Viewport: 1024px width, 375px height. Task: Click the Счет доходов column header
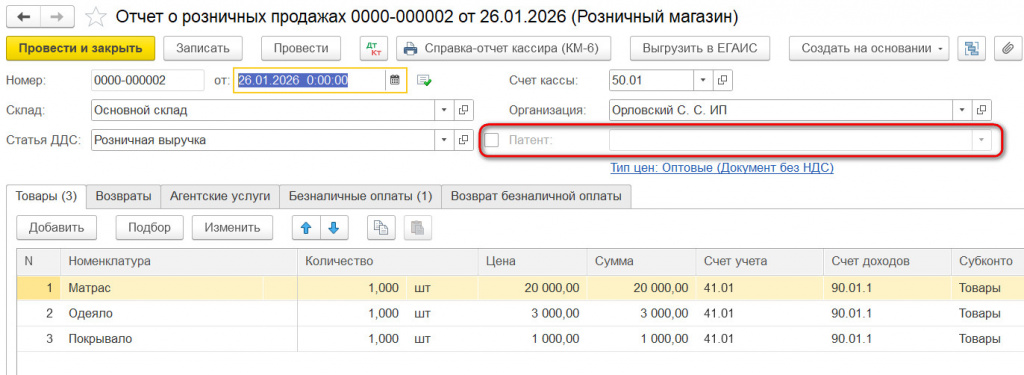pyautogui.click(x=887, y=261)
